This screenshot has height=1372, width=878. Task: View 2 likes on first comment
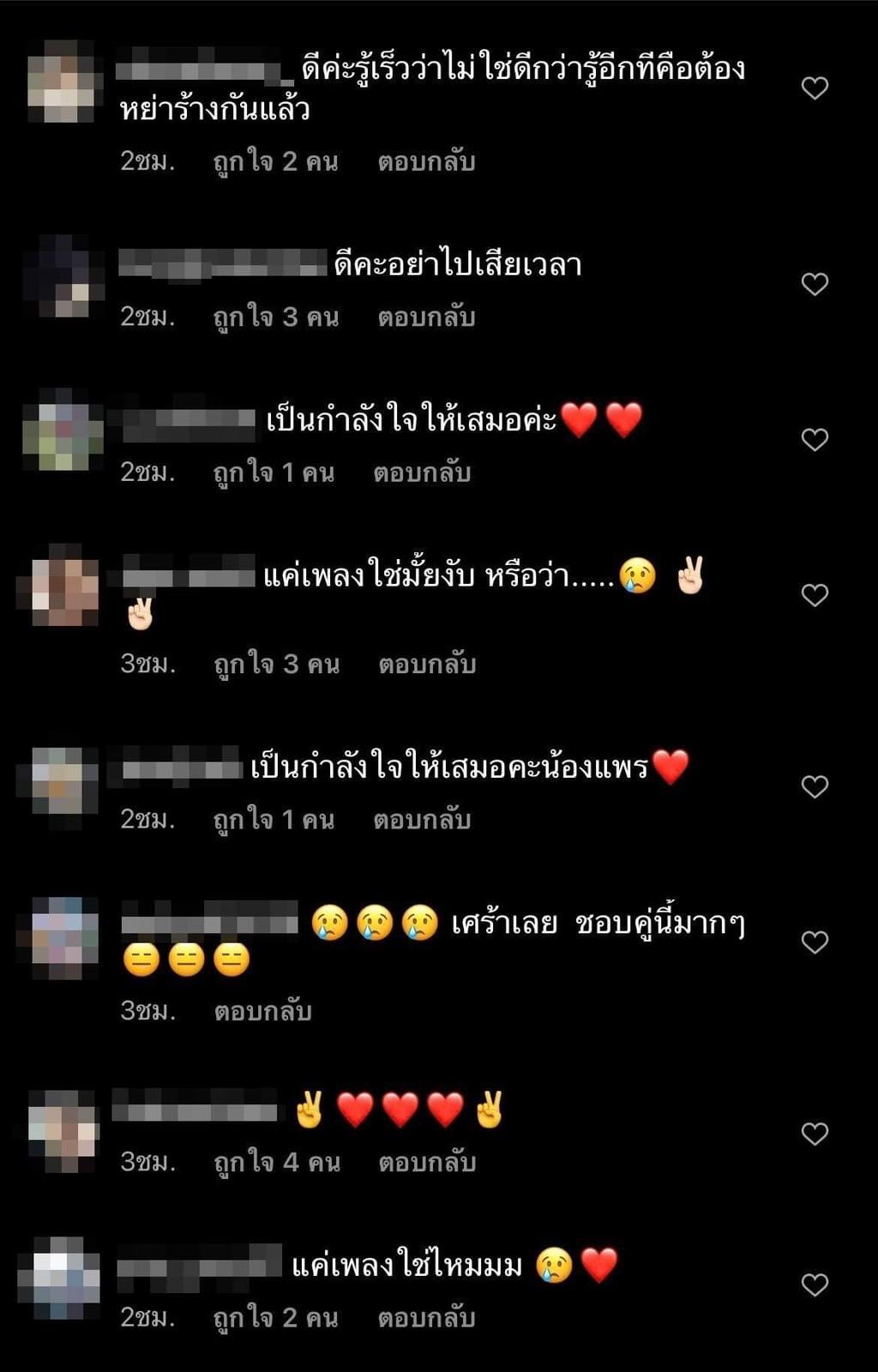click(275, 161)
